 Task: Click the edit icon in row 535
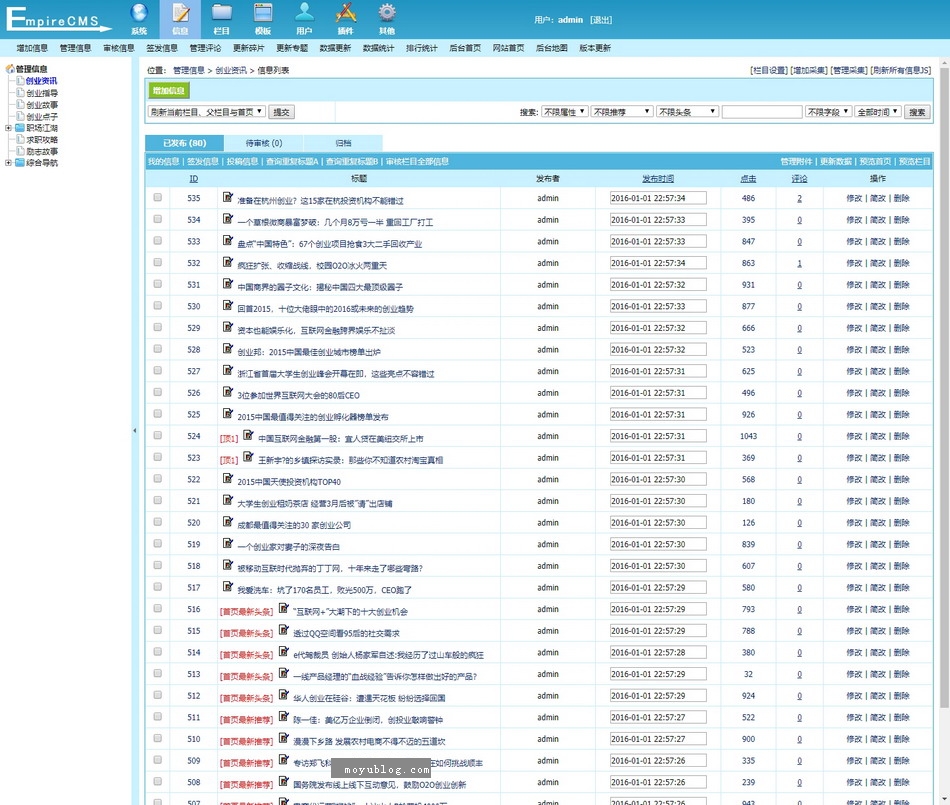[228, 197]
